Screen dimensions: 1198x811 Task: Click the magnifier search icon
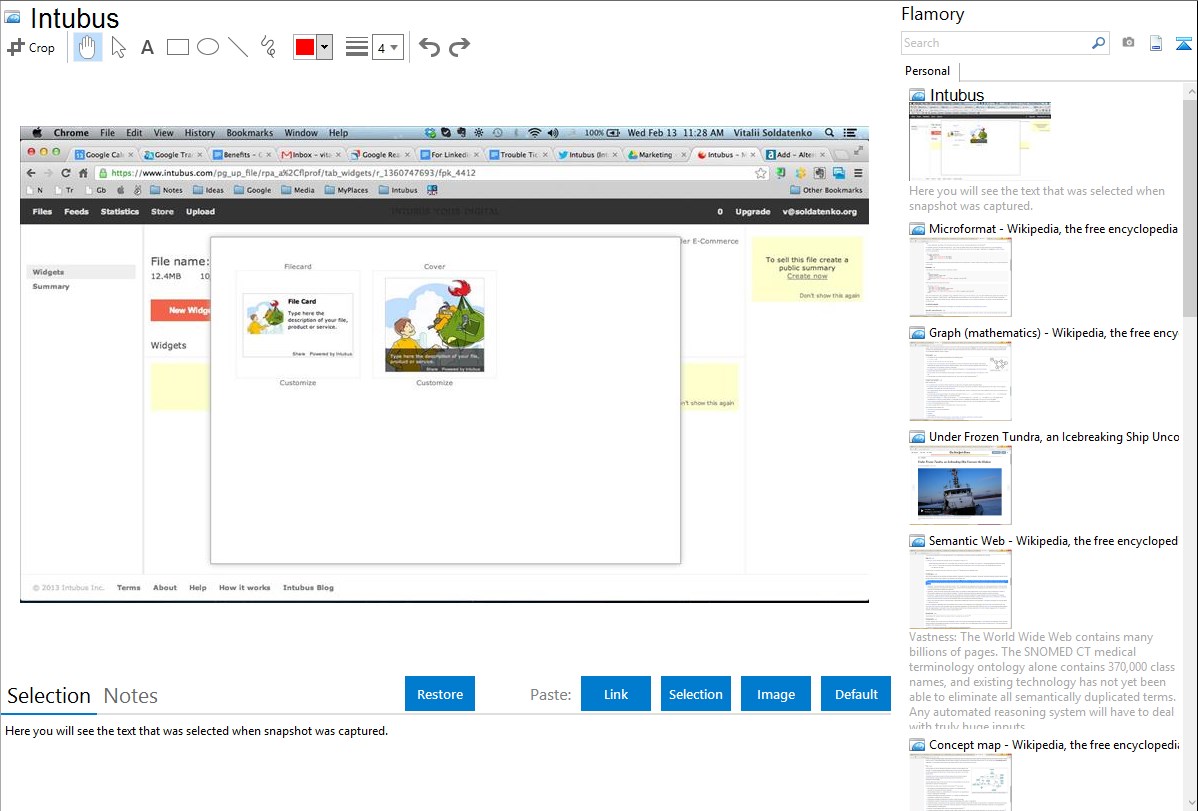coord(1098,43)
